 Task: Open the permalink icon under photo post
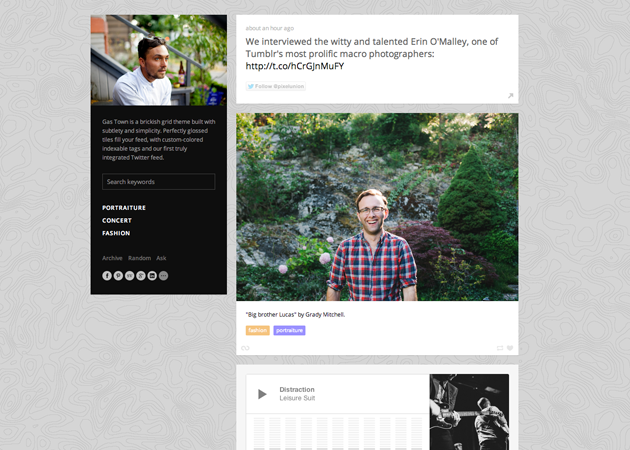click(x=245, y=348)
